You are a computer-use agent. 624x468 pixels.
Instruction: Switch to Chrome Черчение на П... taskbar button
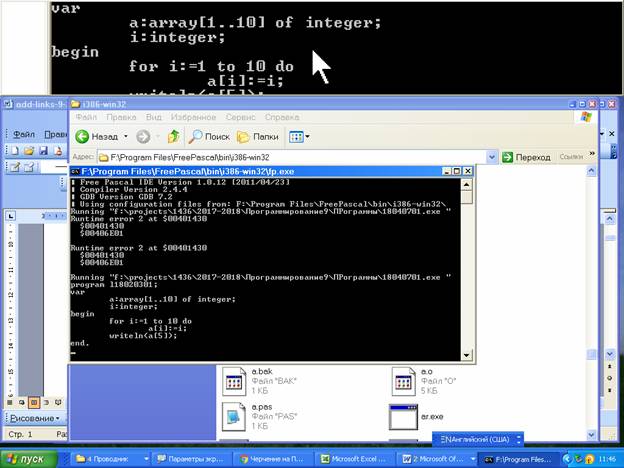tap(273, 459)
